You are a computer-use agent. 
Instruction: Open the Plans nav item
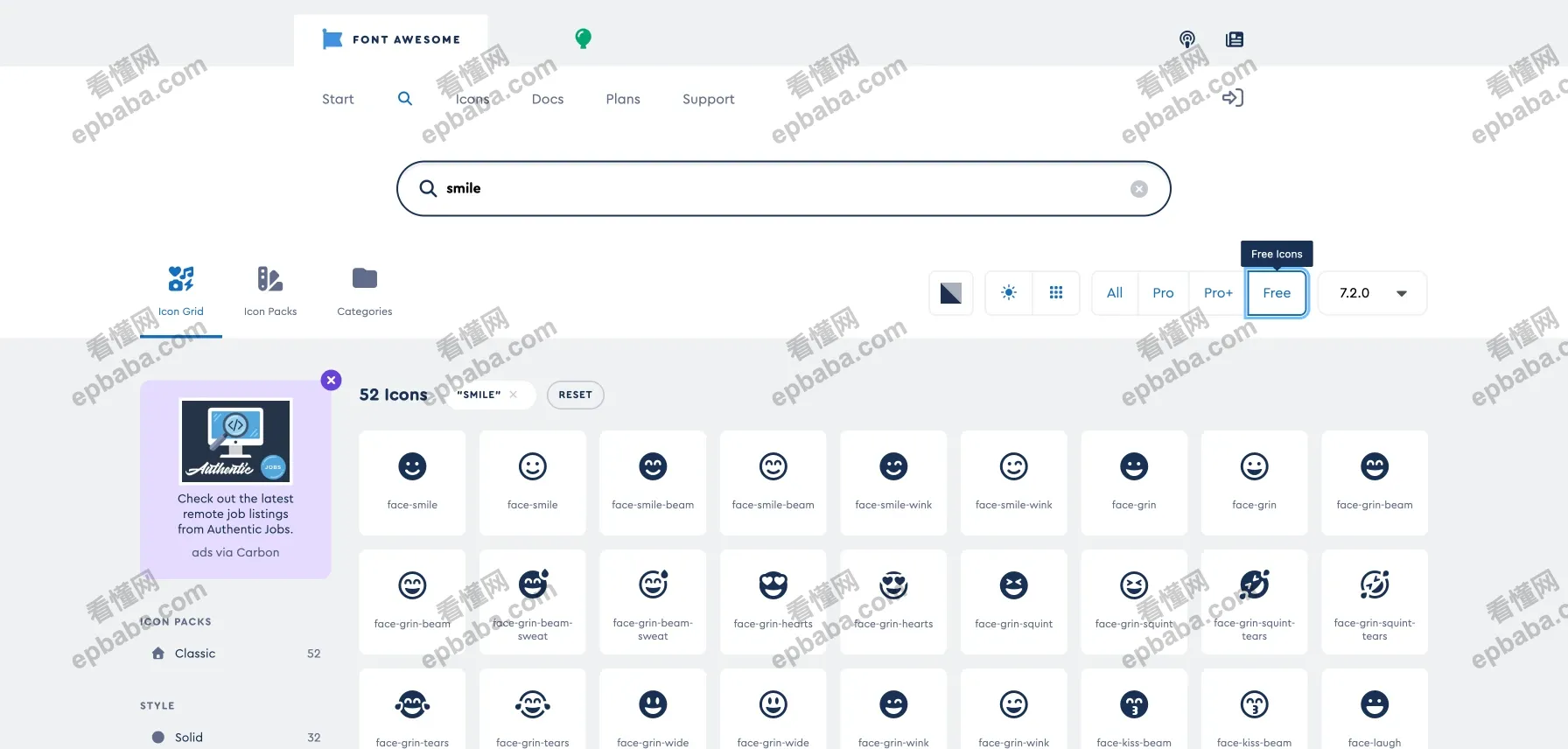623,99
